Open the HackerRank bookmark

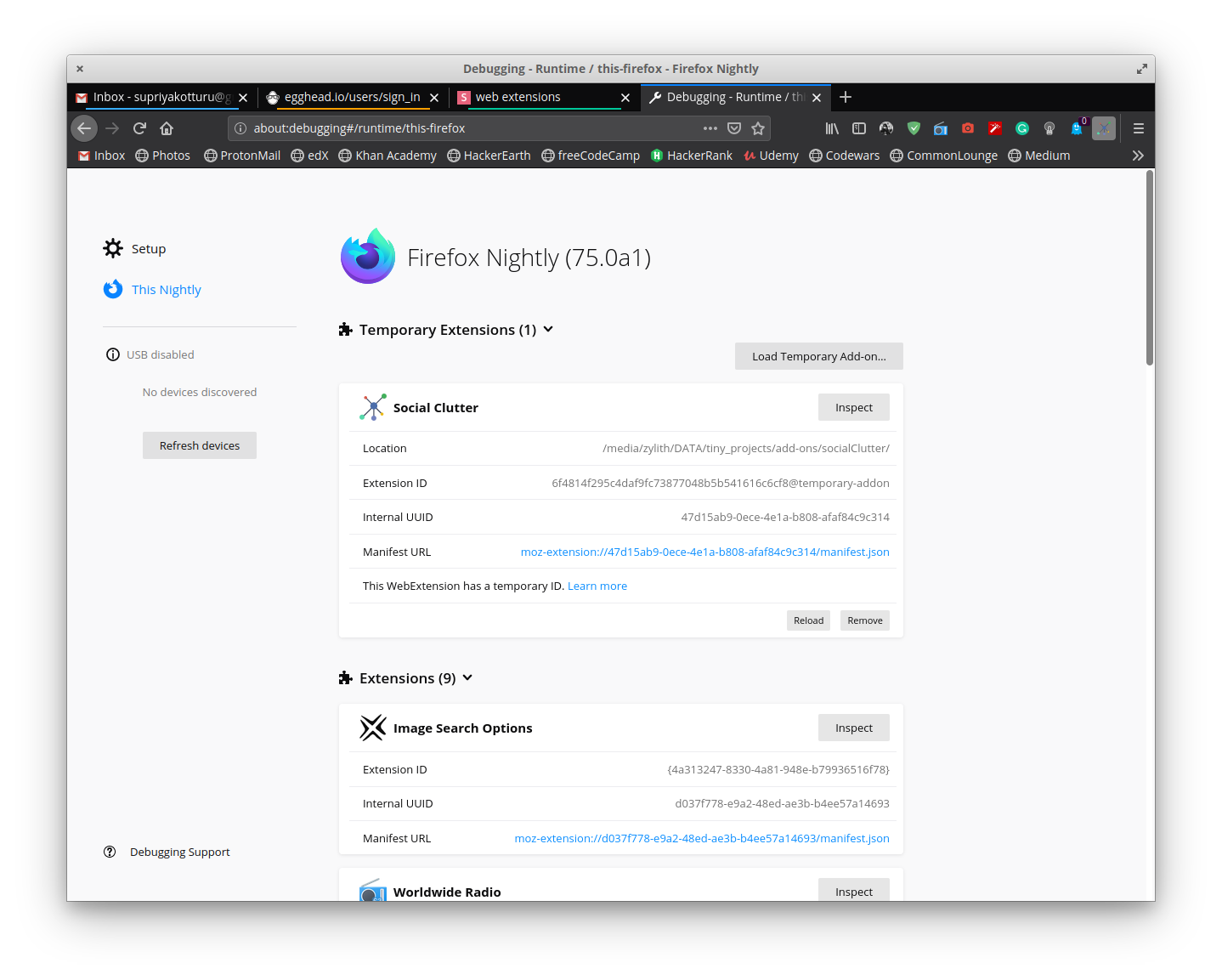[692, 156]
